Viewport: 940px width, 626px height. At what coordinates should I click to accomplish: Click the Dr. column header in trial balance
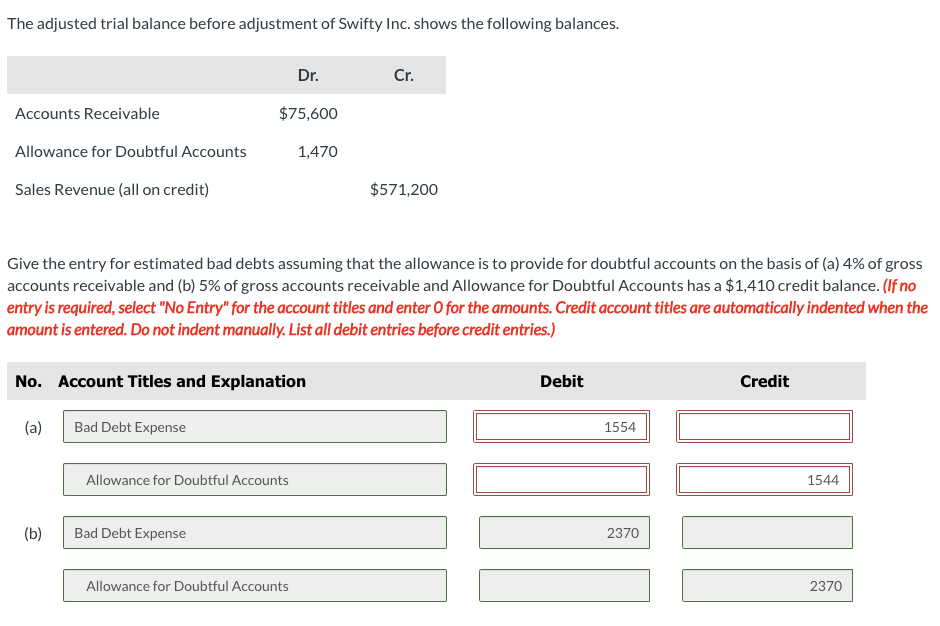(x=308, y=75)
